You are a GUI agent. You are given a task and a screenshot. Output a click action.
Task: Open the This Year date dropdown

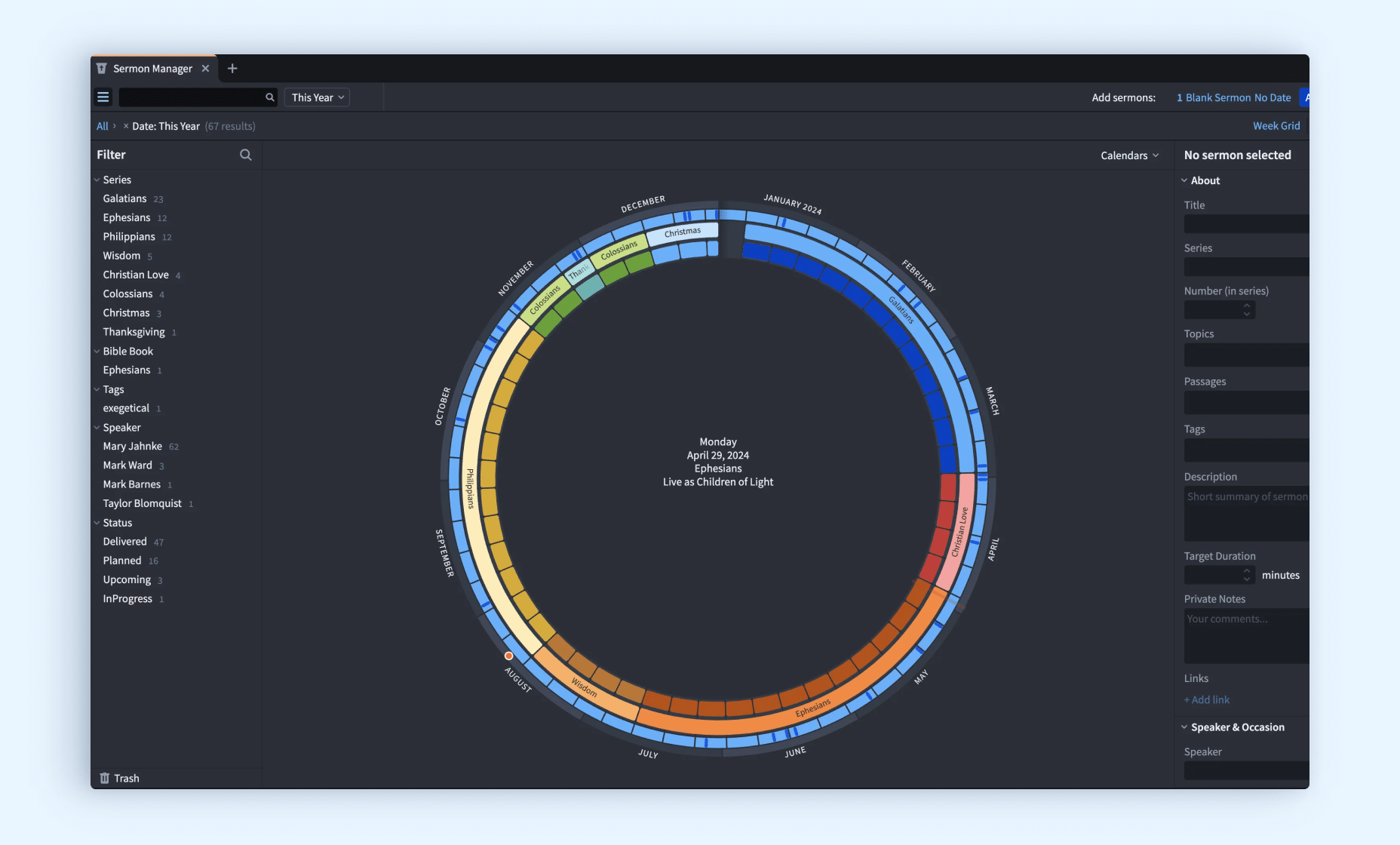(x=318, y=97)
